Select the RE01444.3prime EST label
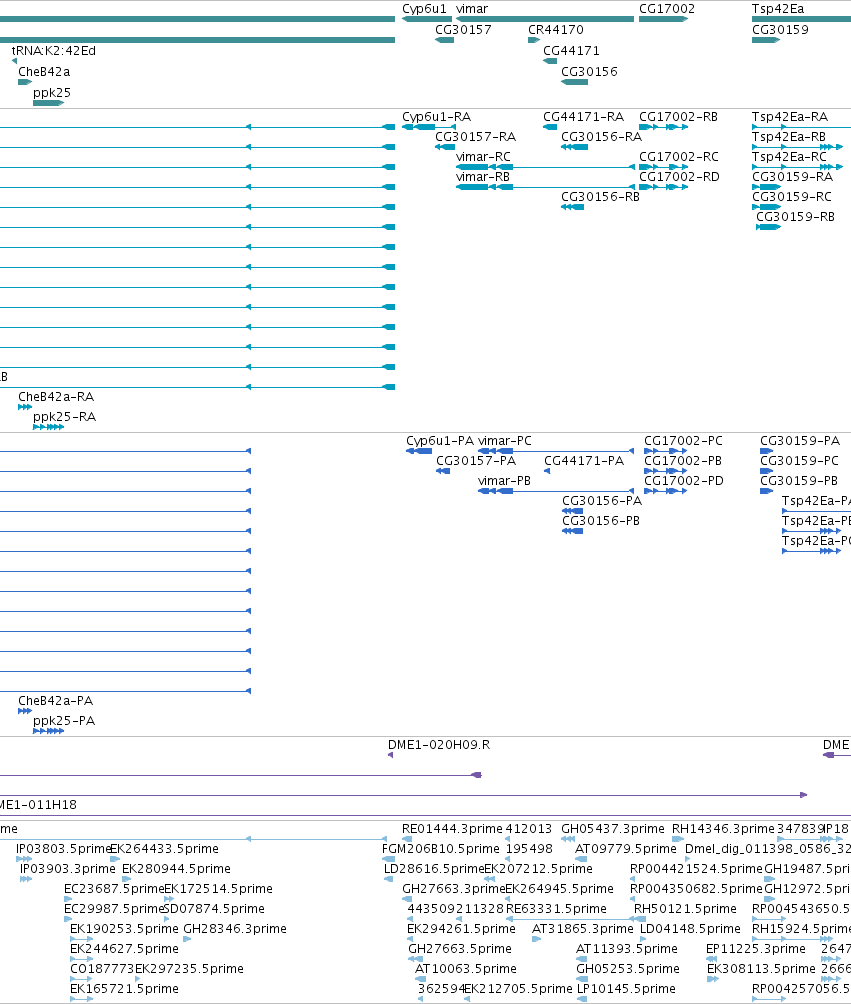Viewport: 851px width, 1004px height. pyautogui.click(x=452, y=829)
